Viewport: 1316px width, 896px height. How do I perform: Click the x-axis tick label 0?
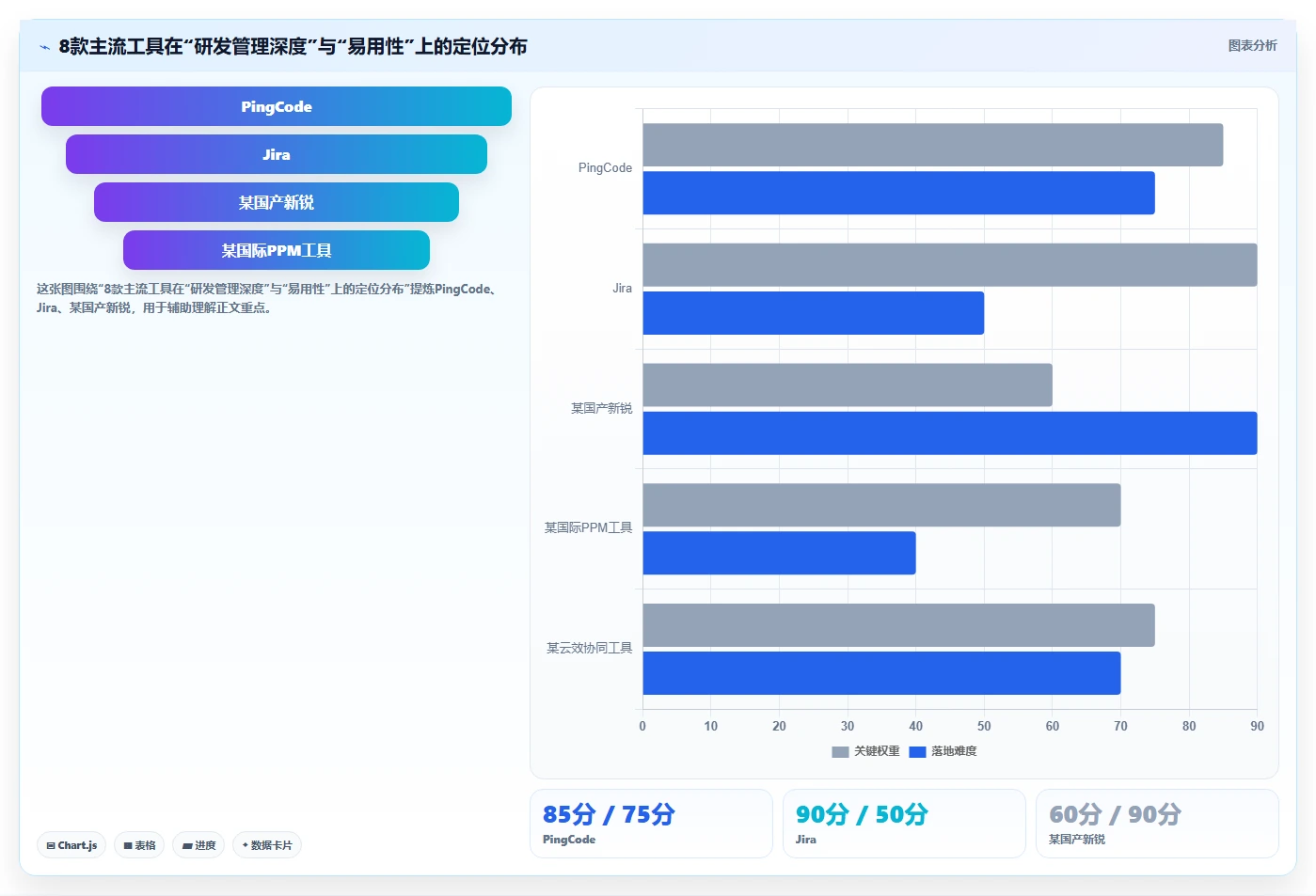(x=642, y=726)
